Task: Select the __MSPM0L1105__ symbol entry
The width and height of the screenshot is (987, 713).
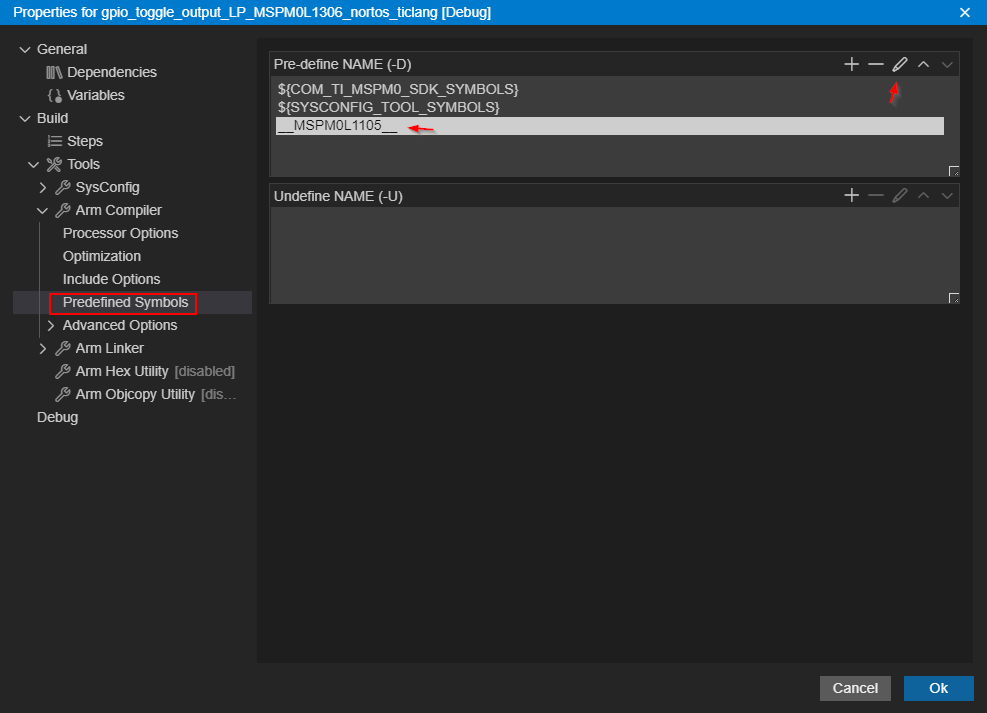Action: tap(337, 126)
